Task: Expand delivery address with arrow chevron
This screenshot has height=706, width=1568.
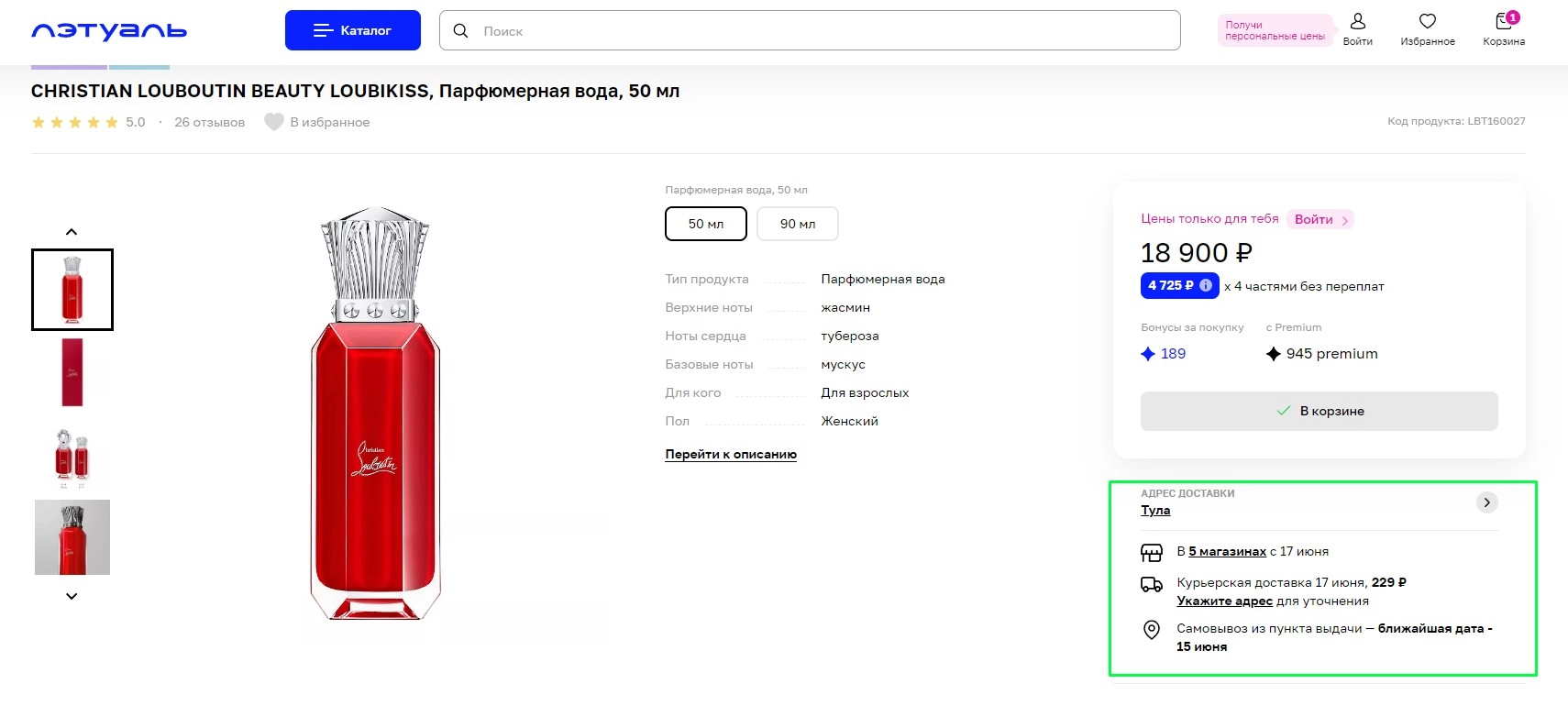Action: point(1487,502)
